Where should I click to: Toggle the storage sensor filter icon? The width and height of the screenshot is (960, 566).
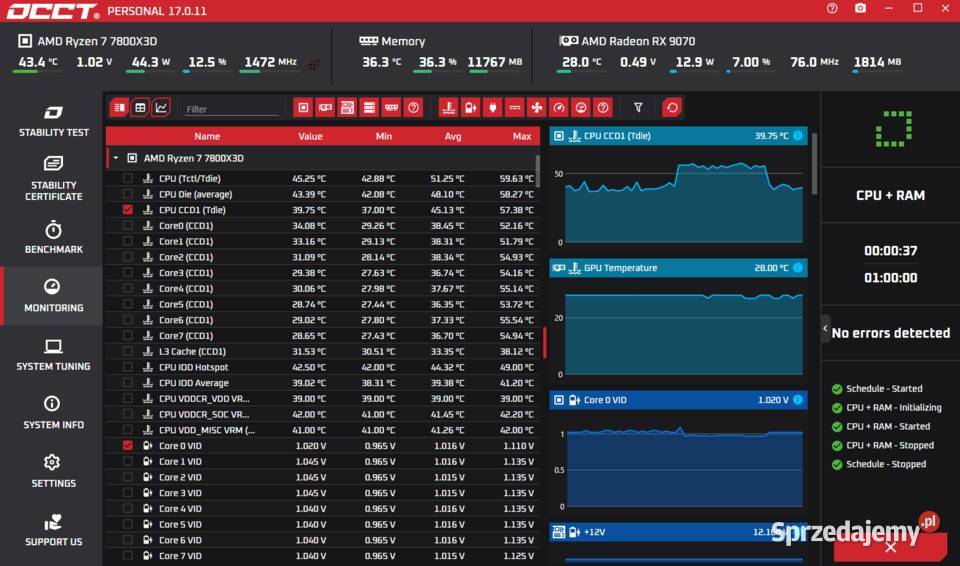[369, 108]
